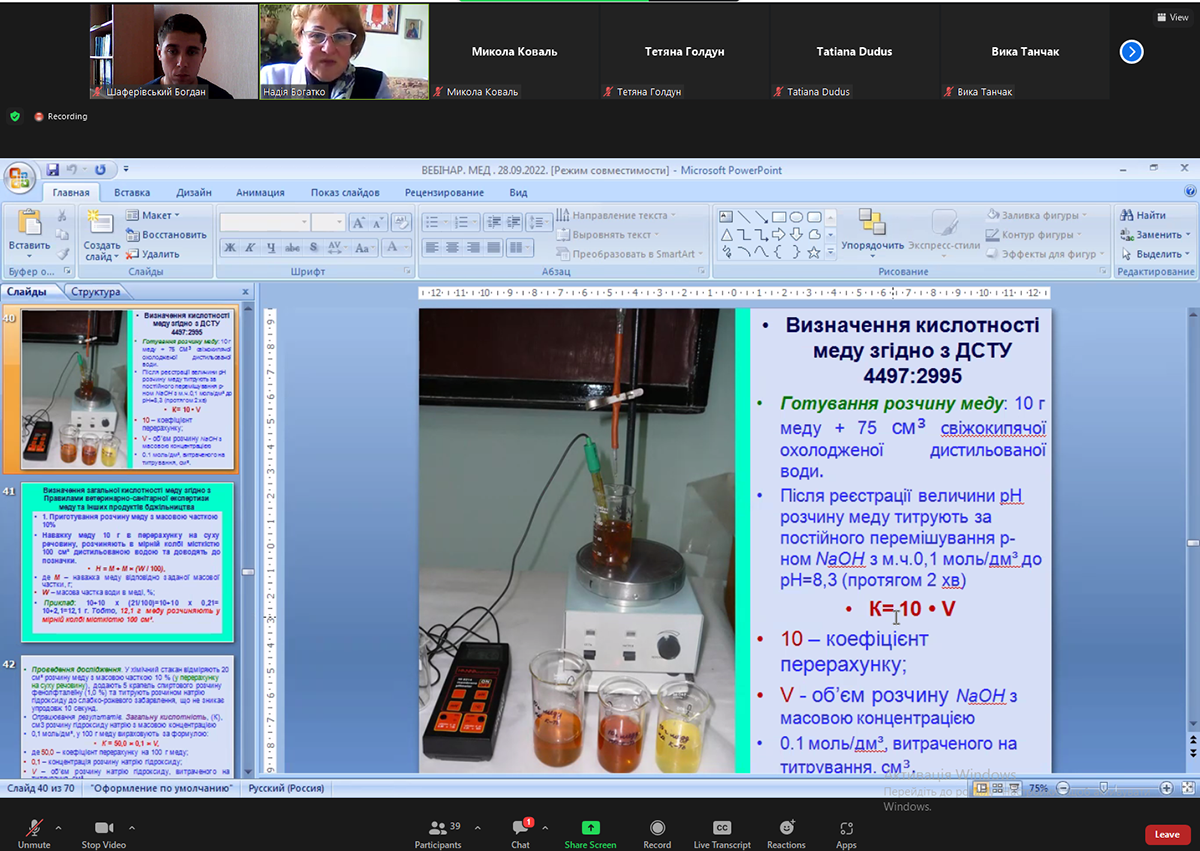Click the Save icon in quick access toolbar

click(52, 170)
